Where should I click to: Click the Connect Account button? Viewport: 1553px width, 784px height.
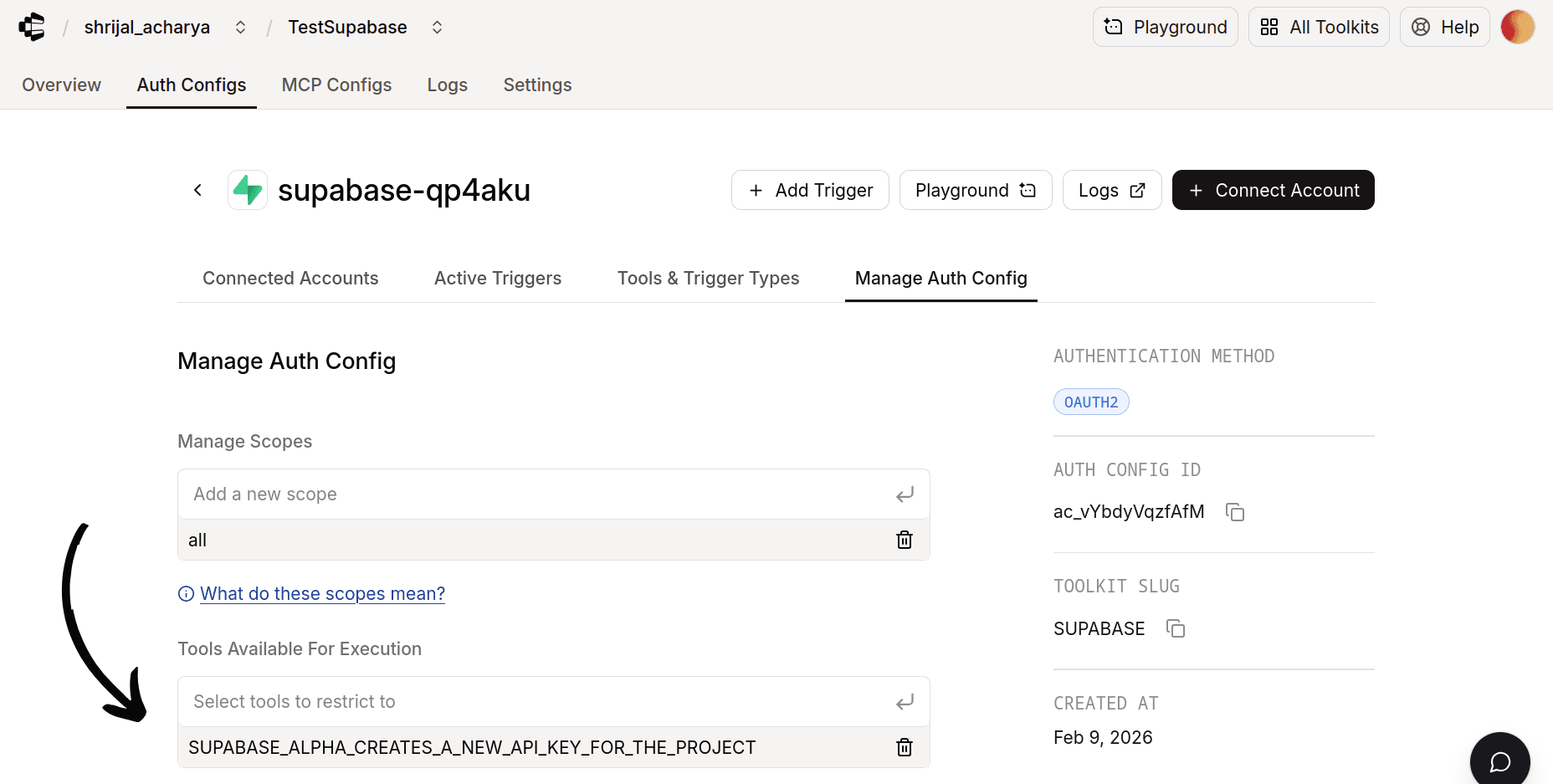point(1273,190)
